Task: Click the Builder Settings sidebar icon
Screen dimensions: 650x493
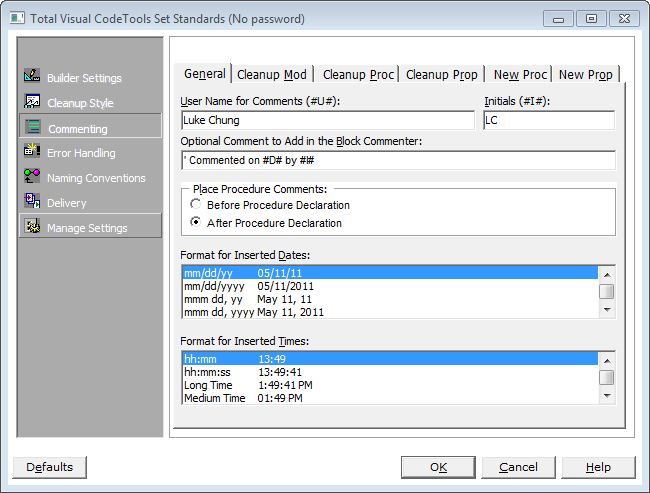Action: point(32,75)
